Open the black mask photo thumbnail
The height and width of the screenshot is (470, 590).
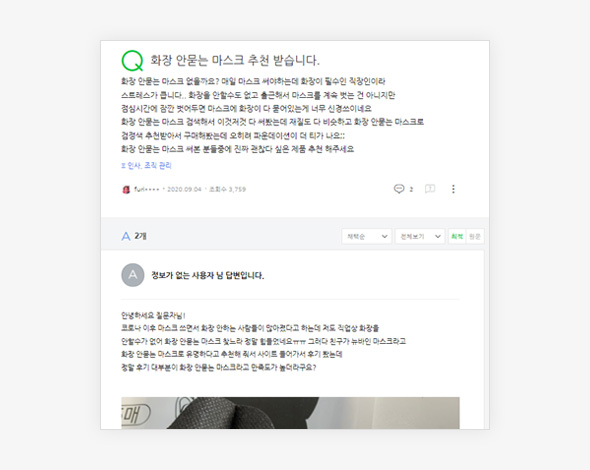(290, 413)
